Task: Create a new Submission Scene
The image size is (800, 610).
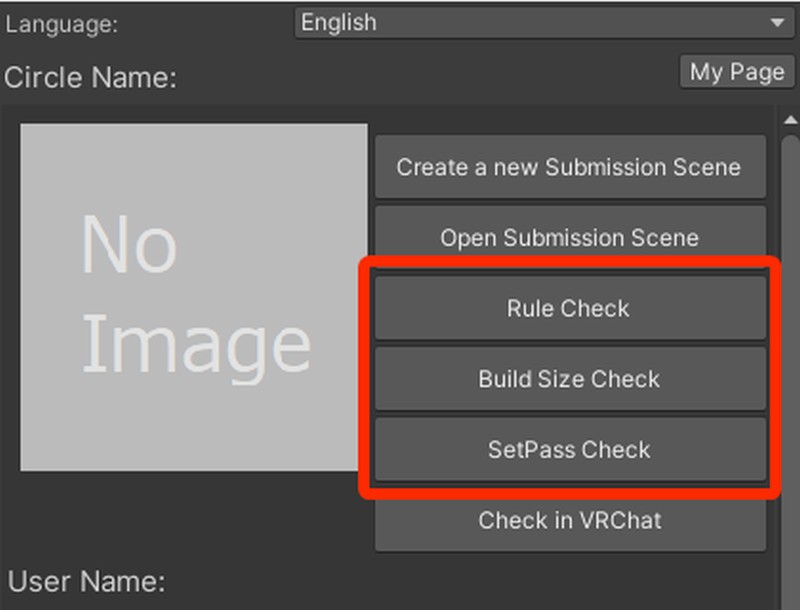Action: coord(569,167)
